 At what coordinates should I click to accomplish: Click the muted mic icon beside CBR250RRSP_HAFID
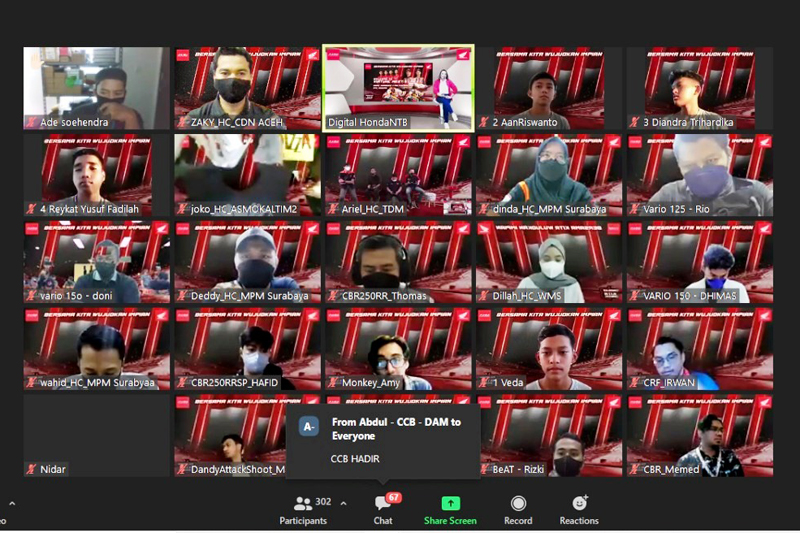click(x=182, y=382)
